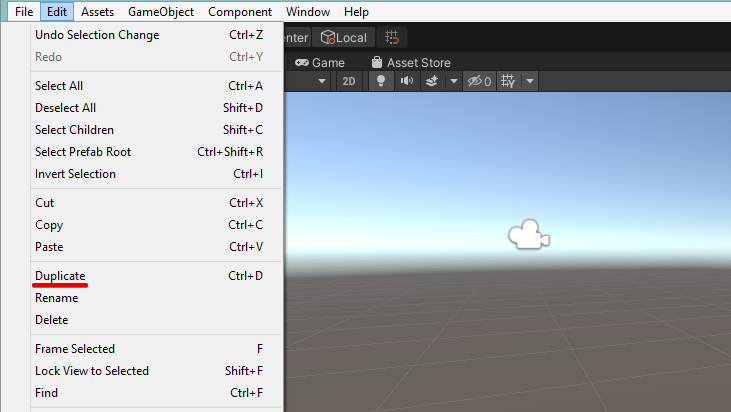The width and height of the screenshot is (731, 412).
Task: Choose Deselect All
Action: (x=157, y=108)
